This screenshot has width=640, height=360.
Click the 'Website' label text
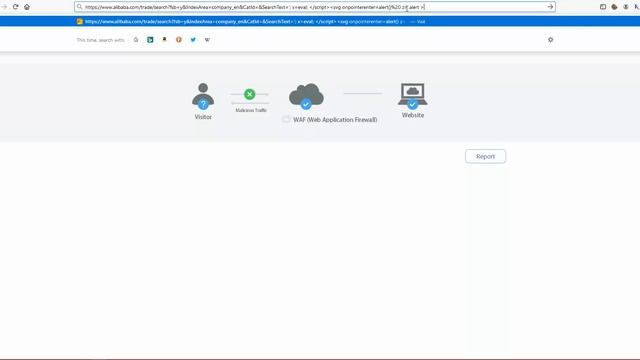click(x=413, y=115)
